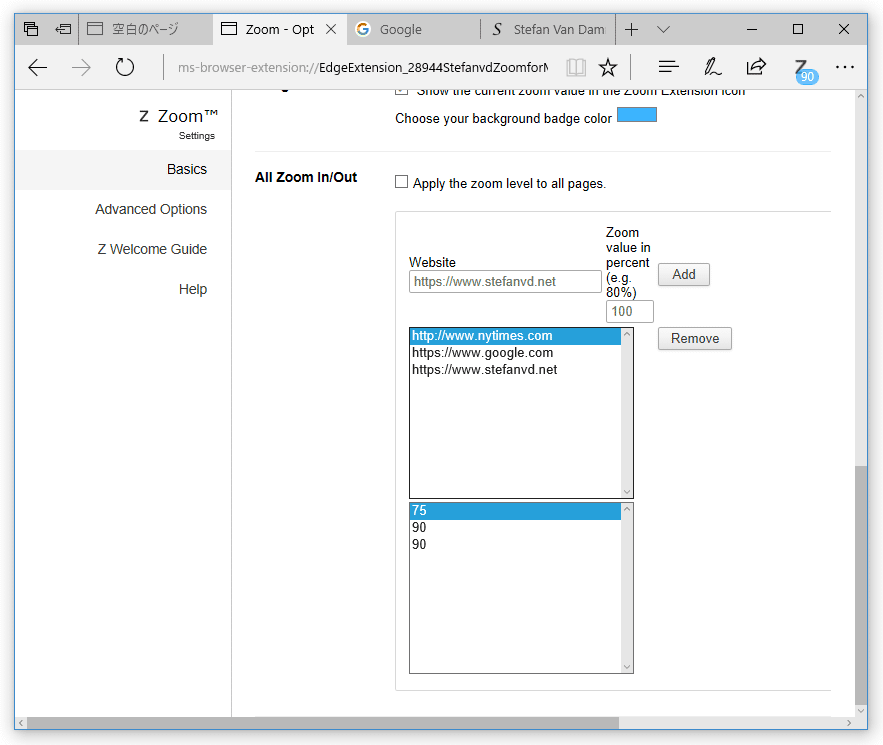Image resolution: width=883 pixels, height=745 pixels.
Task: Close the Zoom - Opt tab
Action: [x=331, y=29]
